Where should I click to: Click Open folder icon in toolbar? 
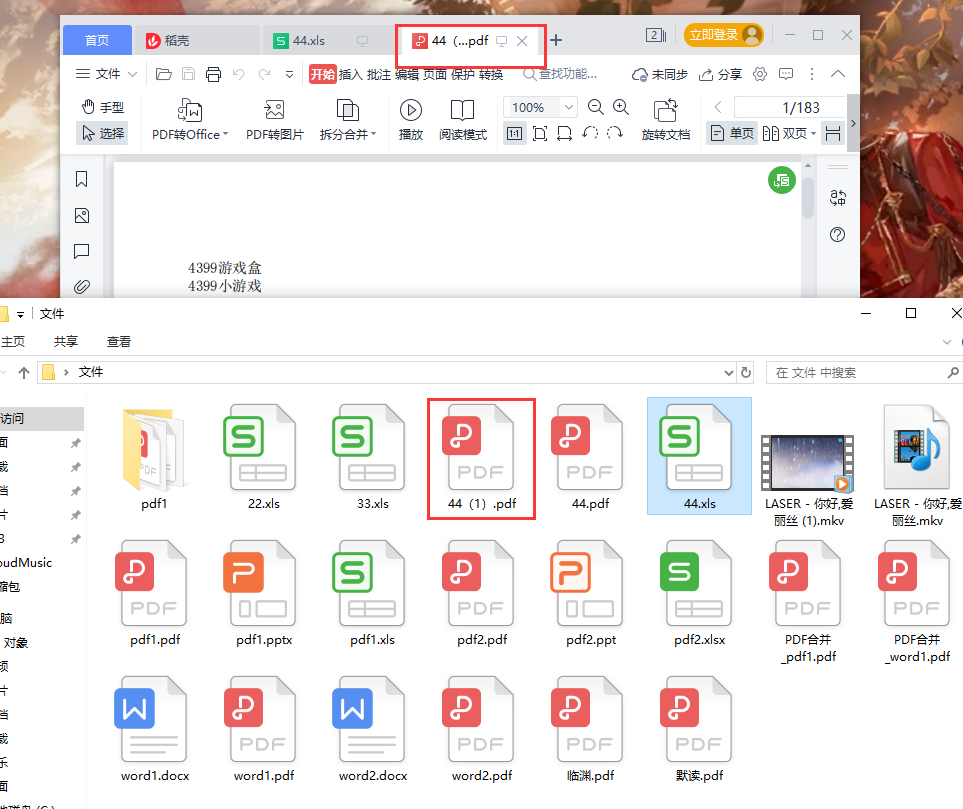pyautogui.click(x=163, y=74)
